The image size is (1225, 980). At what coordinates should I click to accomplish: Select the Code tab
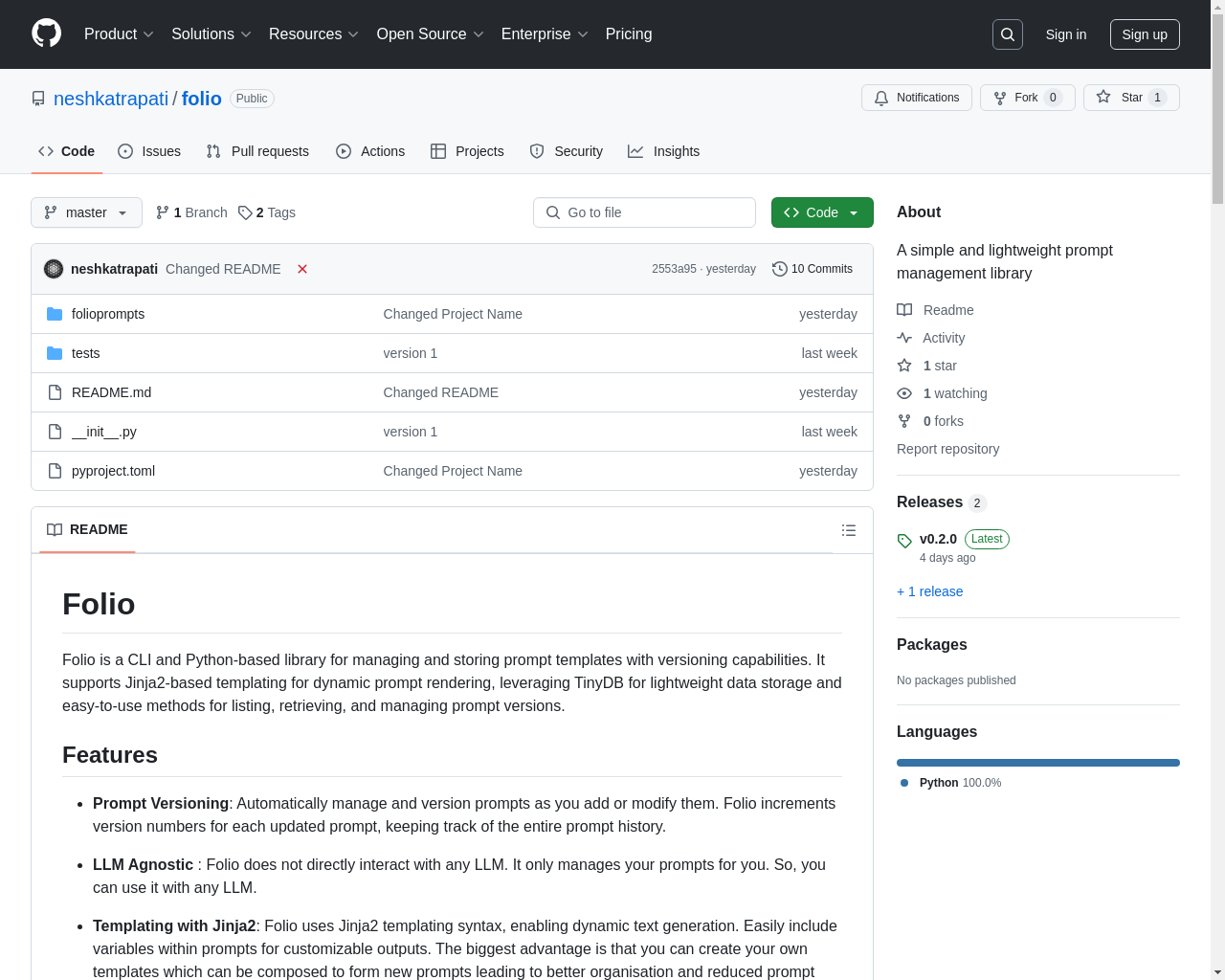67,151
